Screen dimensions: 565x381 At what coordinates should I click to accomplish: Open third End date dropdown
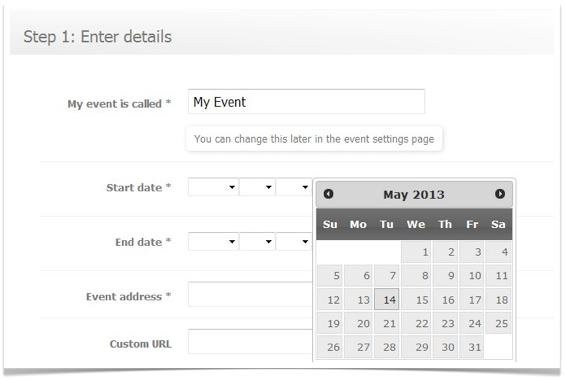294,242
